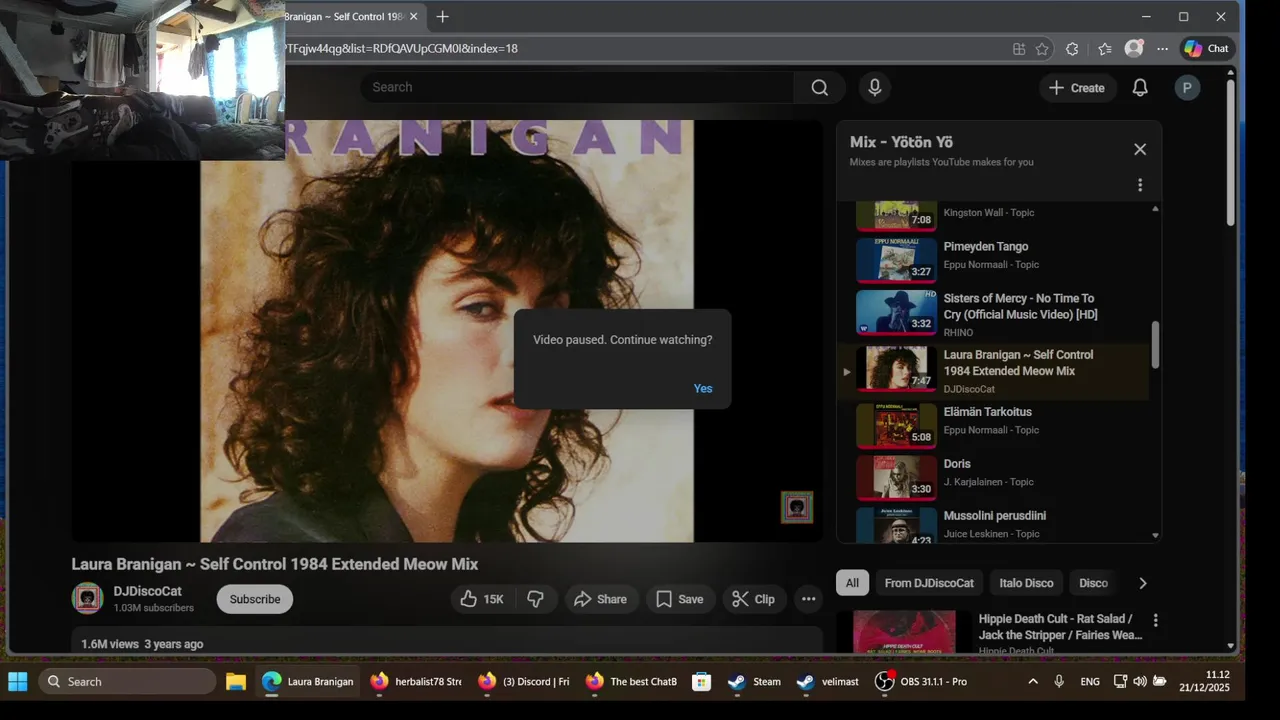Add page to favorites star icon

tap(1042, 48)
